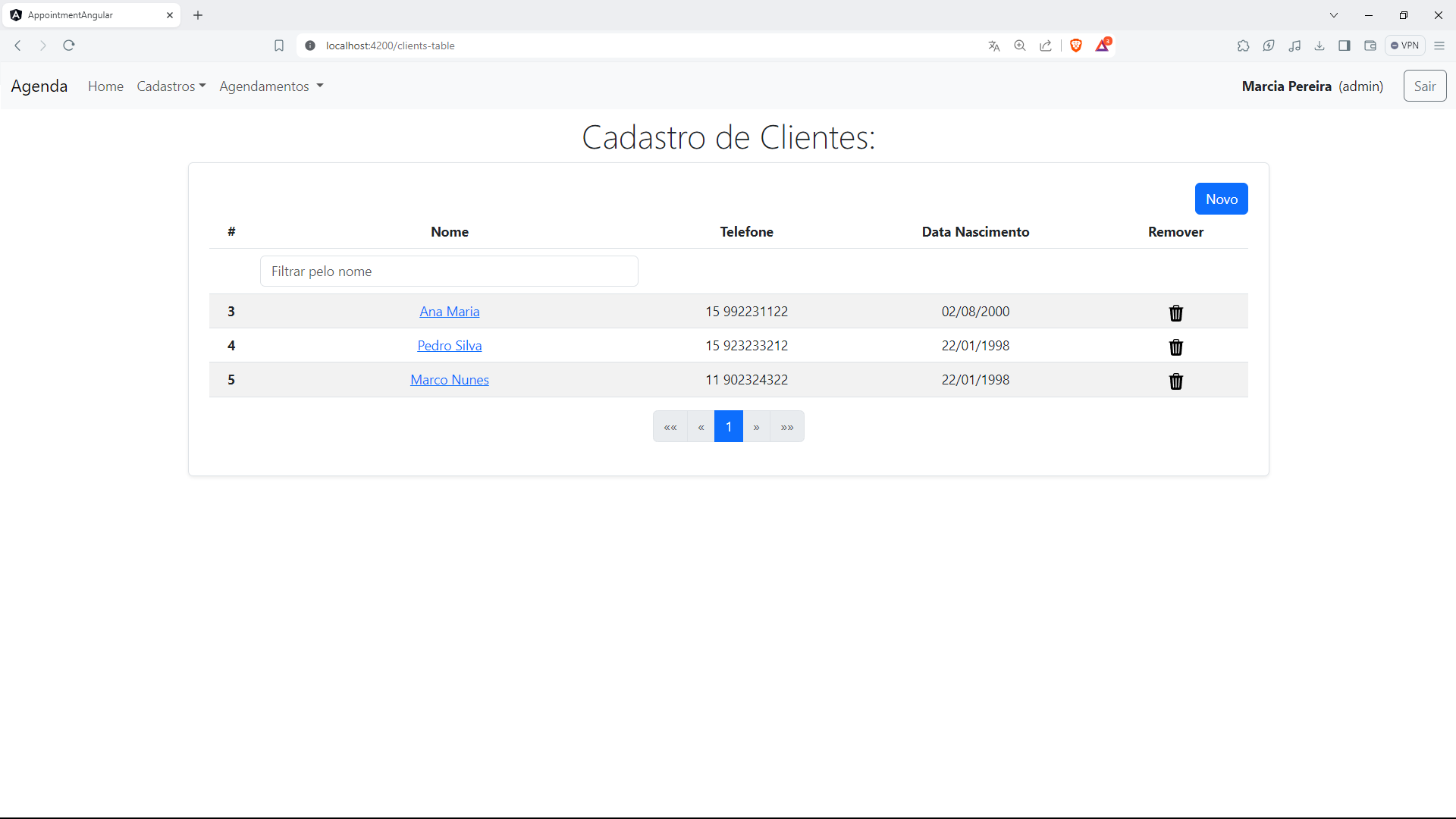Viewport: 1456px width, 819px height.
Task: Click the delete icon for Ana Maria
Action: tap(1176, 312)
